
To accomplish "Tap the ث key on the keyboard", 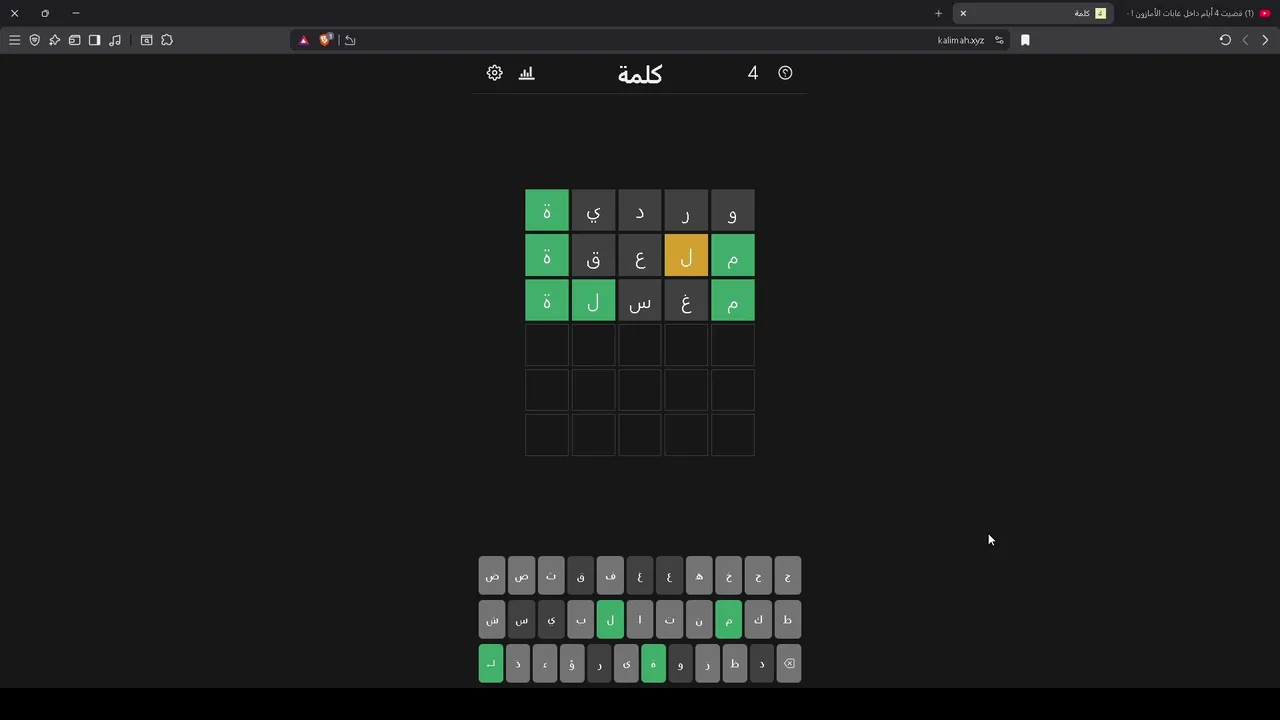I will [551, 576].
